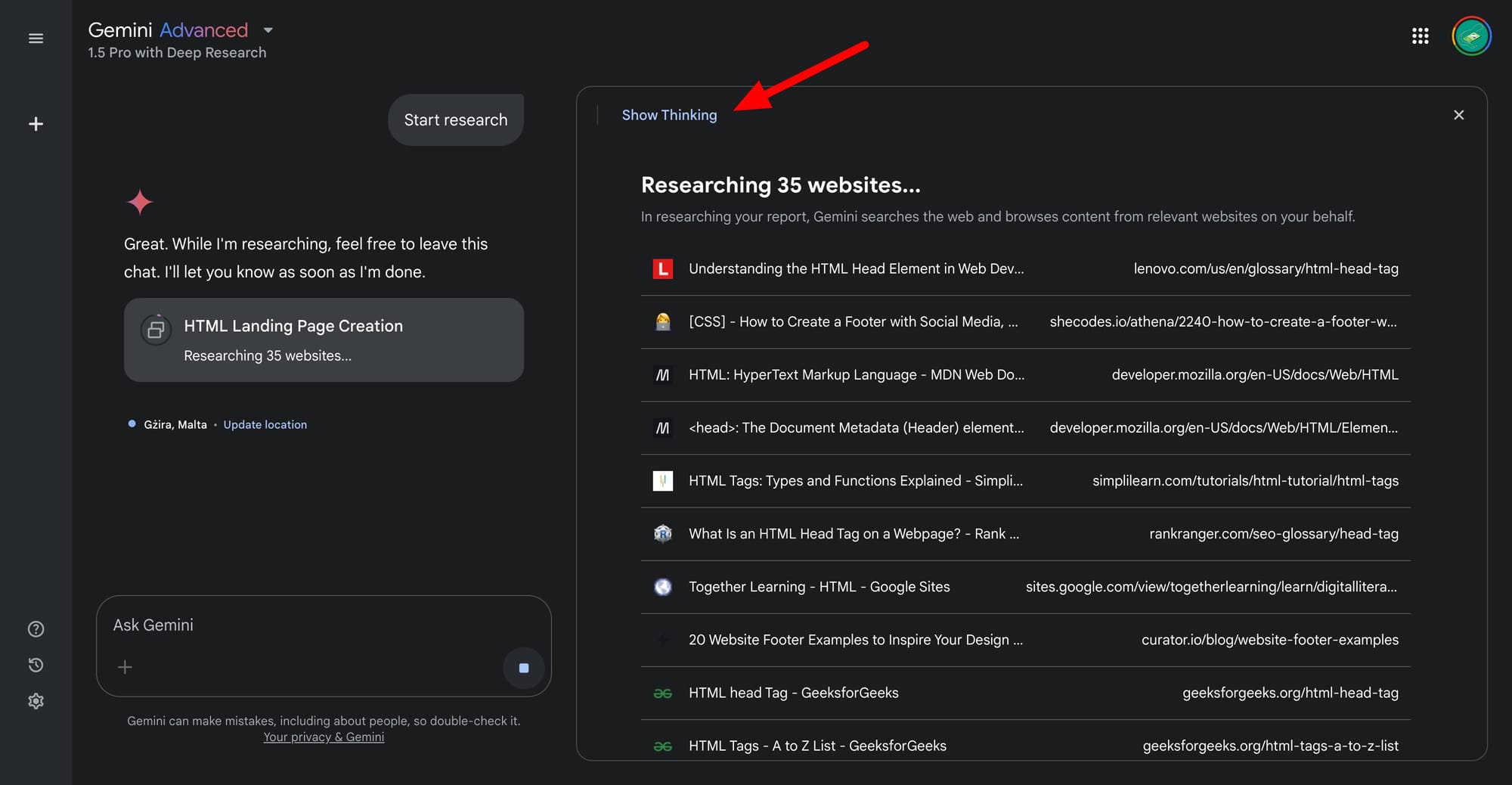Click the GeeksforGeeks favicon beside HTML head Tag
This screenshot has height=785, width=1512.
coord(663,693)
